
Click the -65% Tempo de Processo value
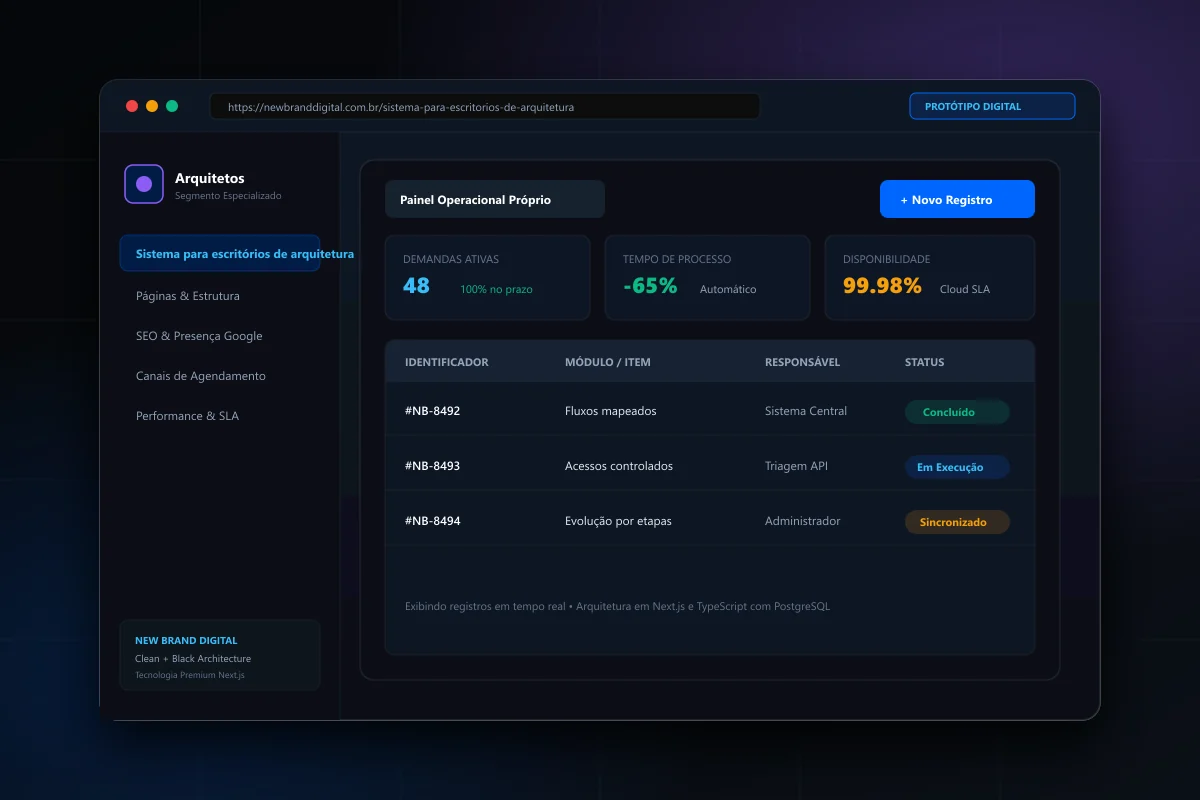[650, 286]
